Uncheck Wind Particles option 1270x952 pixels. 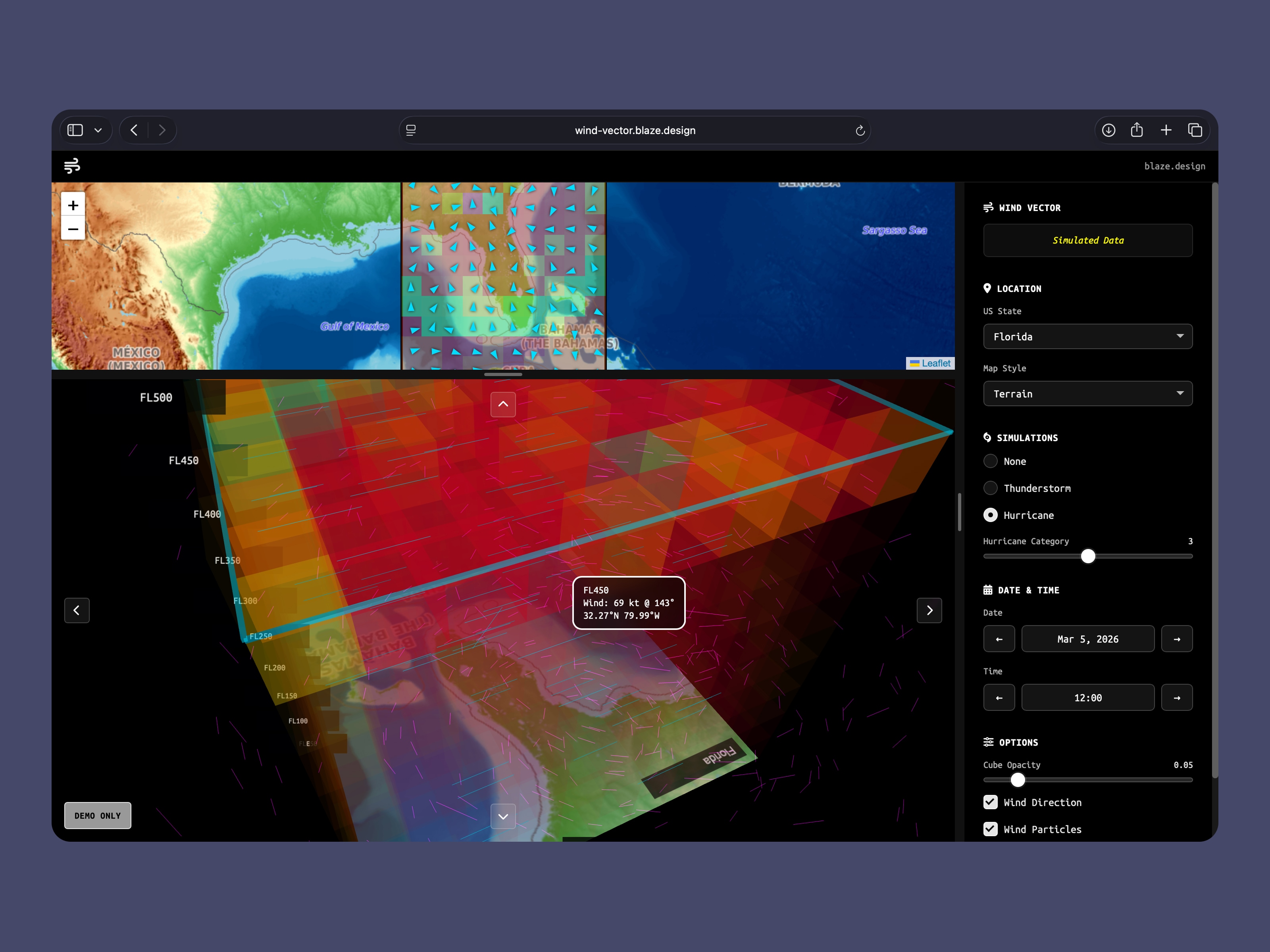tap(990, 829)
